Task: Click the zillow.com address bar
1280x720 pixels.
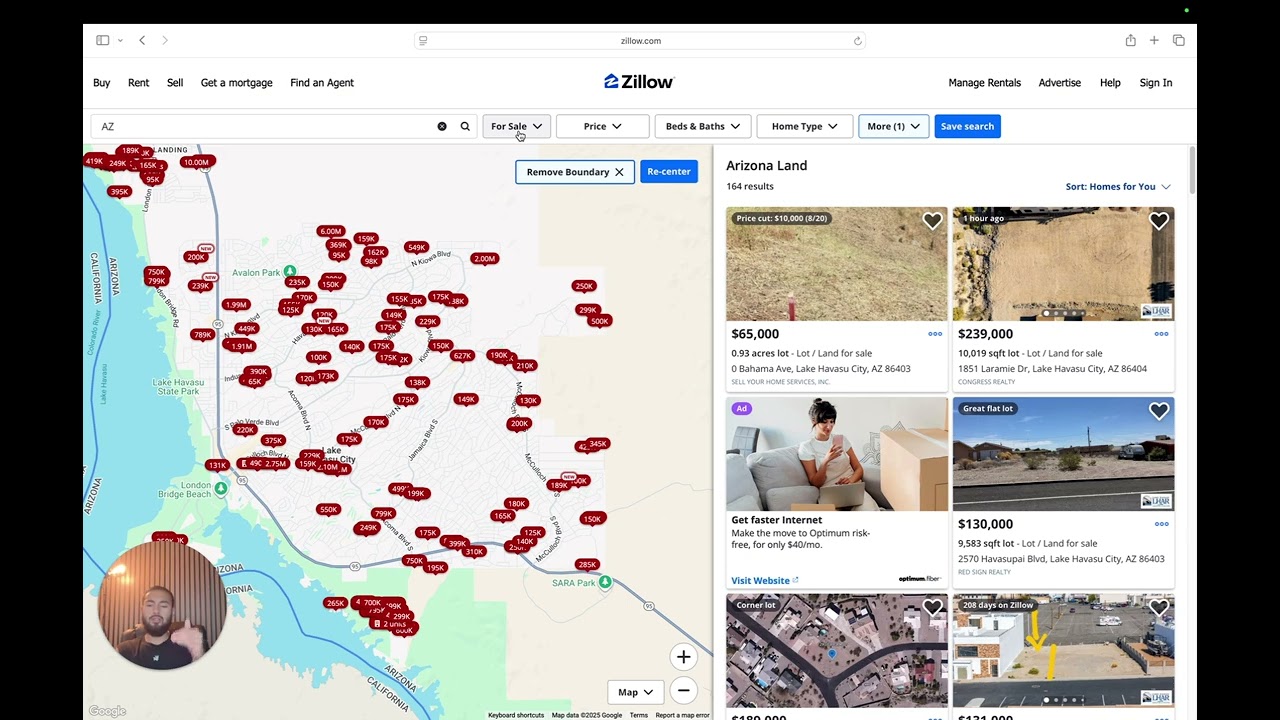Action: 640,41
